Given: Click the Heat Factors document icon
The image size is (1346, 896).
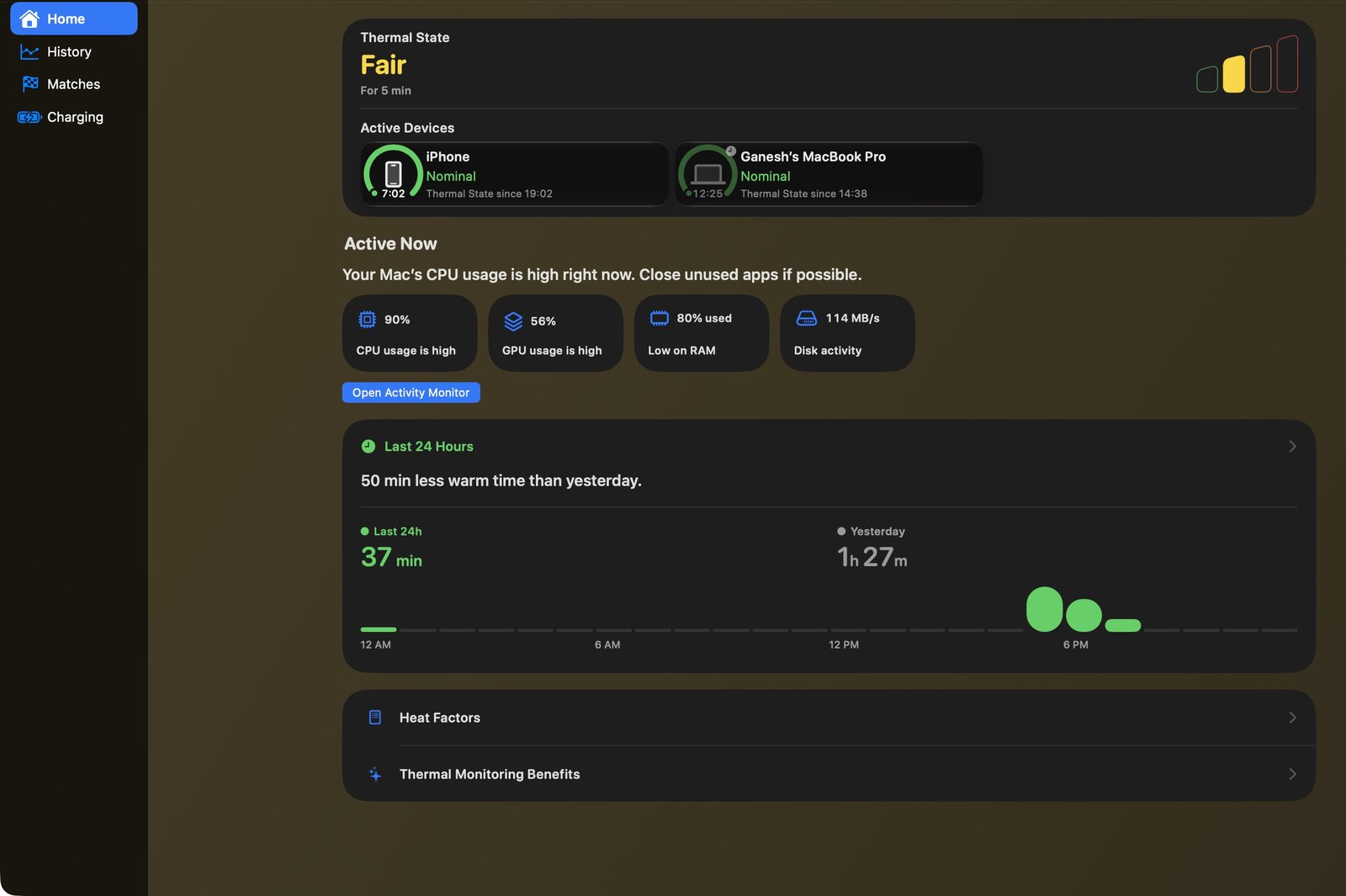Looking at the screenshot, I should pyautogui.click(x=375, y=718).
